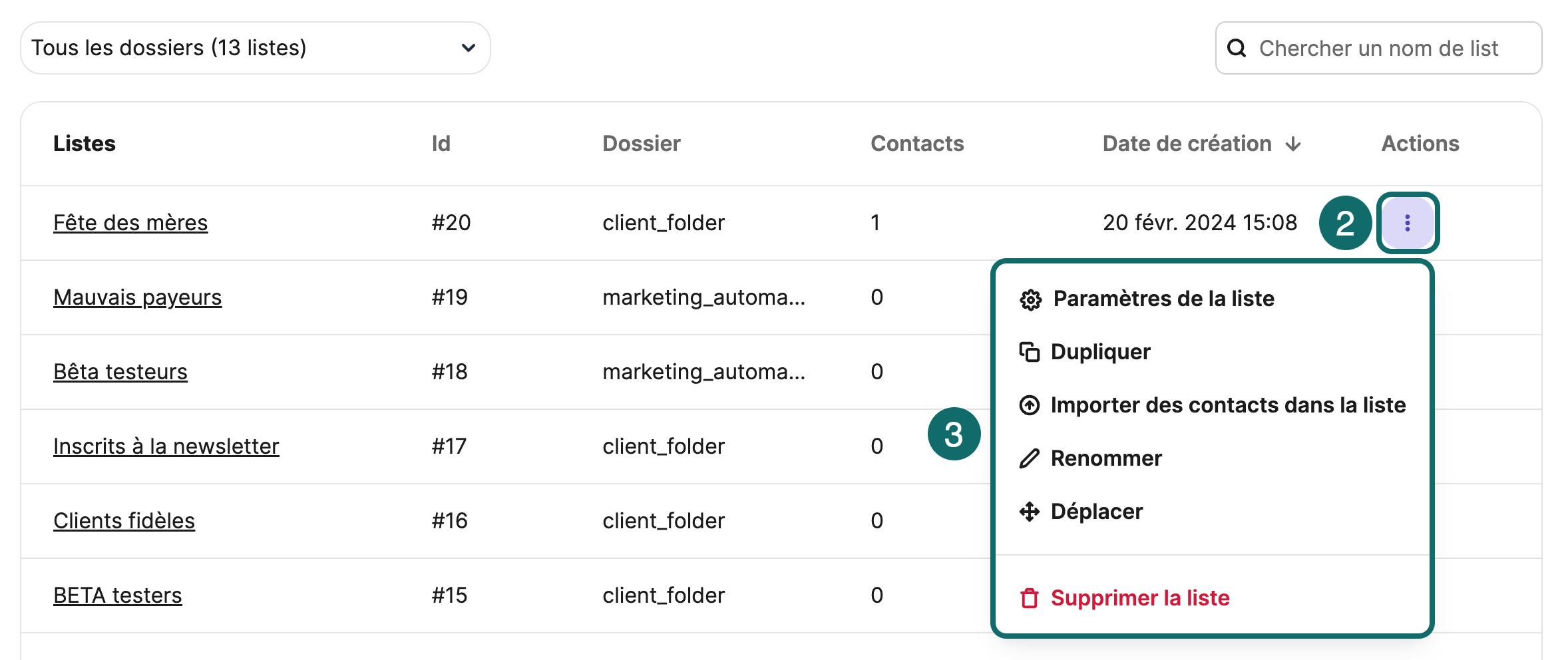Viewport: 1568px width, 660px height.
Task: Select Importer des contacts dans la liste
Action: pyautogui.click(x=1228, y=405)
